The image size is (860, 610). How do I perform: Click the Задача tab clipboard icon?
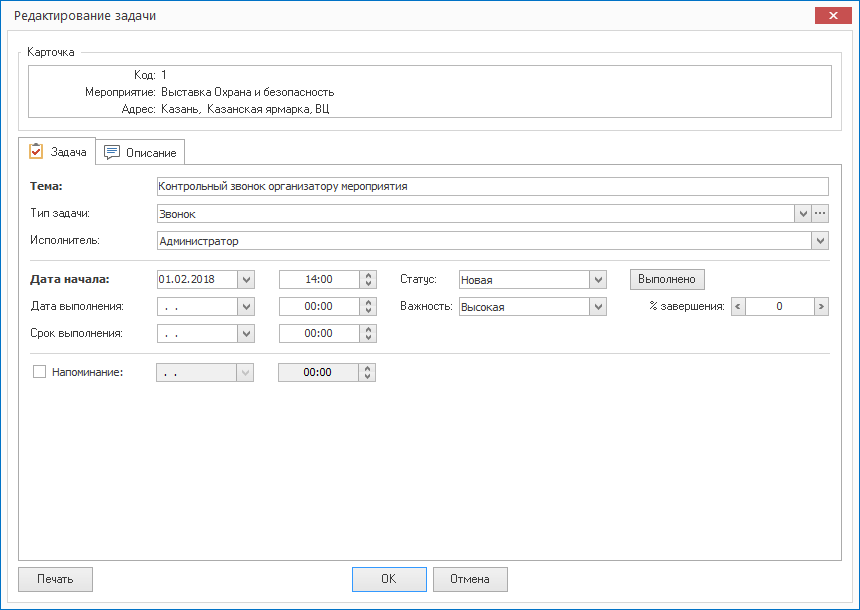(x=36, y=151)
